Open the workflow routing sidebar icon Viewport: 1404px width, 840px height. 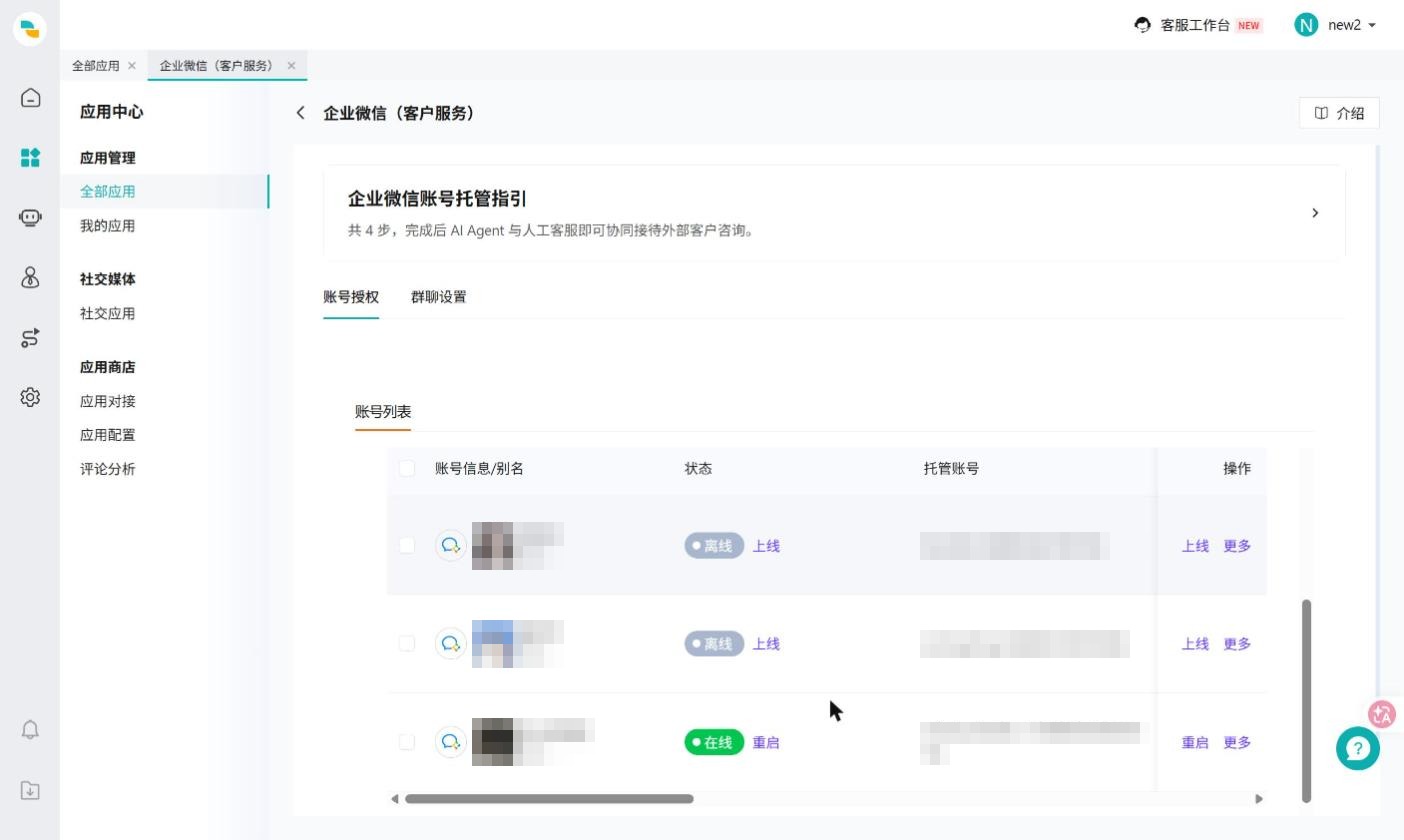[30, 338]
